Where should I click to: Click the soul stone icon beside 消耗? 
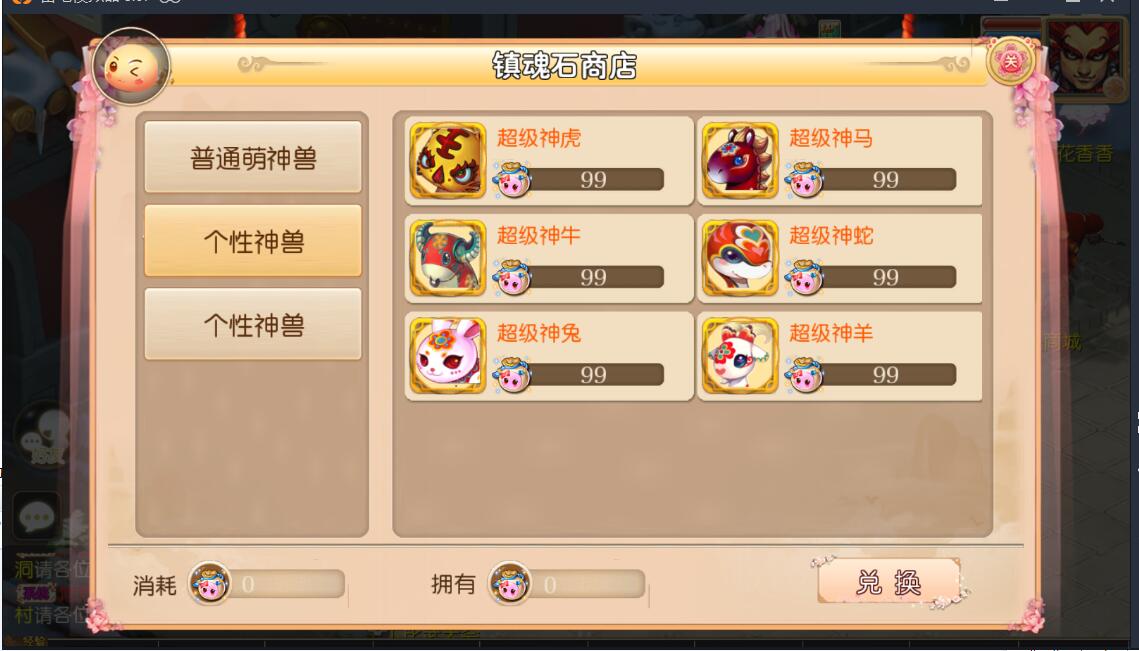coord(210,583)
